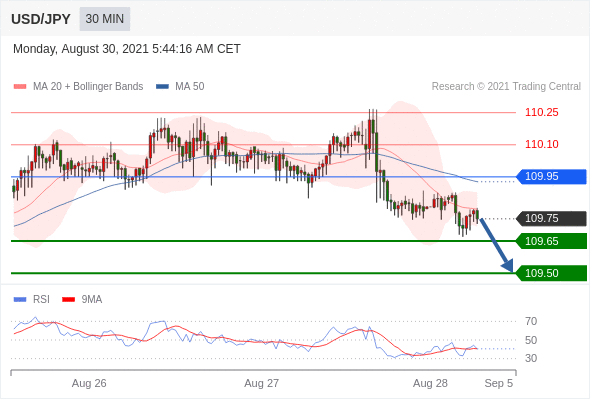590x400 pixels.
Task: Click the red 9MA legend swatch
Action: click(x=68, y=300)
